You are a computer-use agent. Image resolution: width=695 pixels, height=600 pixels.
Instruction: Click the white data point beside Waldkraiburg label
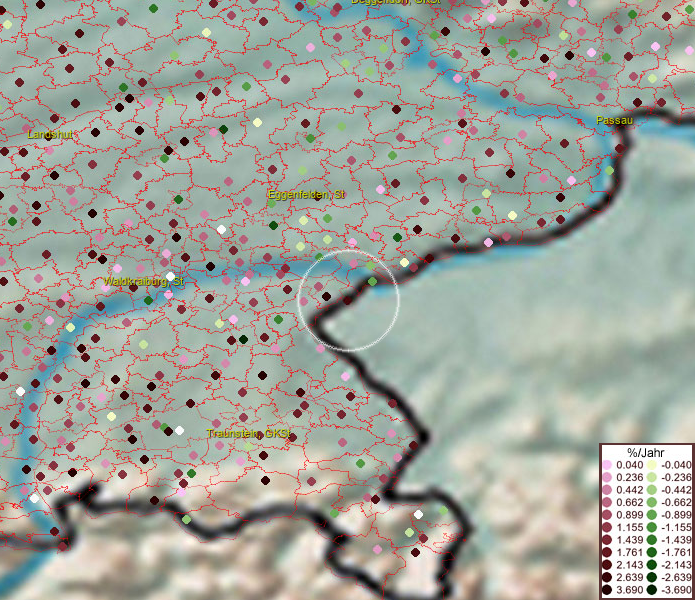(170, 277)
